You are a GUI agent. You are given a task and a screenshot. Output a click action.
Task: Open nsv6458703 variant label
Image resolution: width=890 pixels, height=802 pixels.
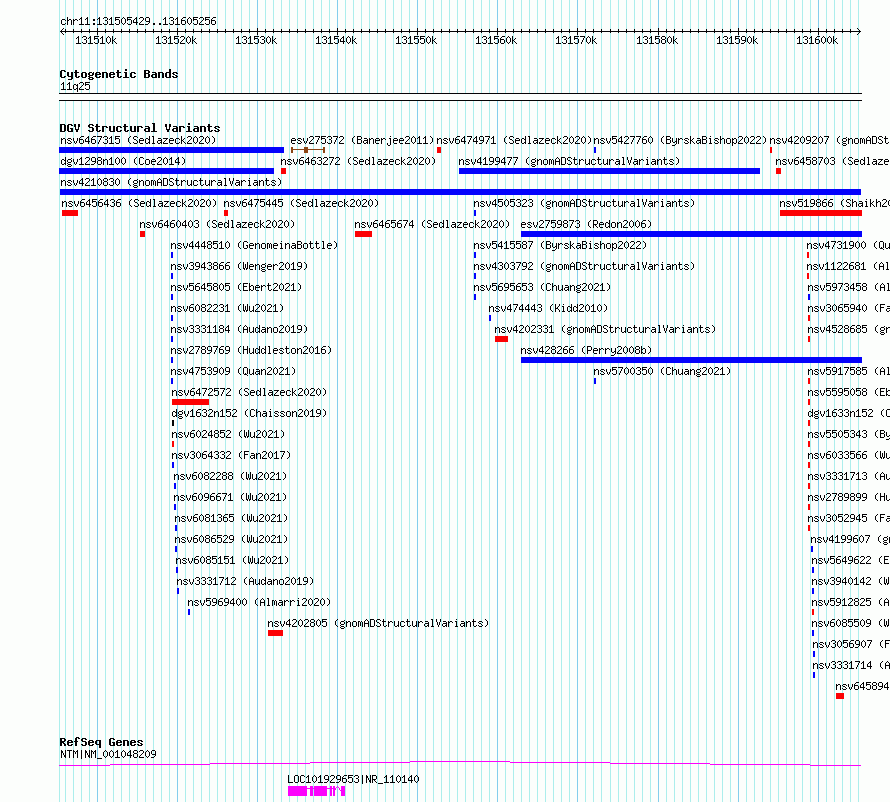[x=832, y=161]
